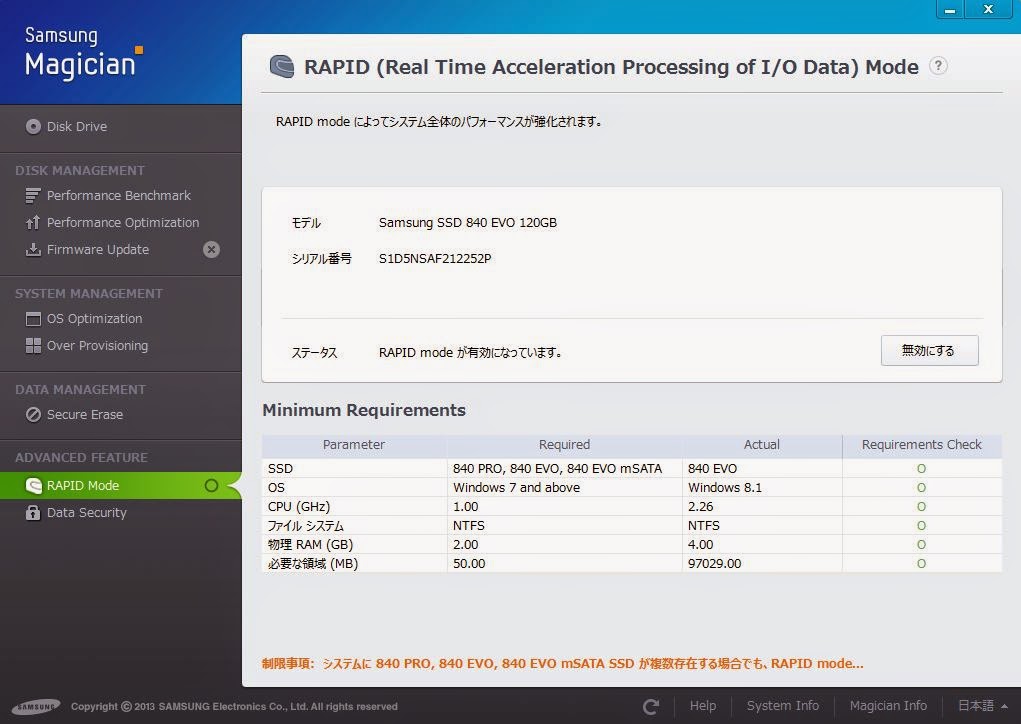Open Secure Erase under Data Management
1021x724 pixels.
(x=85, y=415)
